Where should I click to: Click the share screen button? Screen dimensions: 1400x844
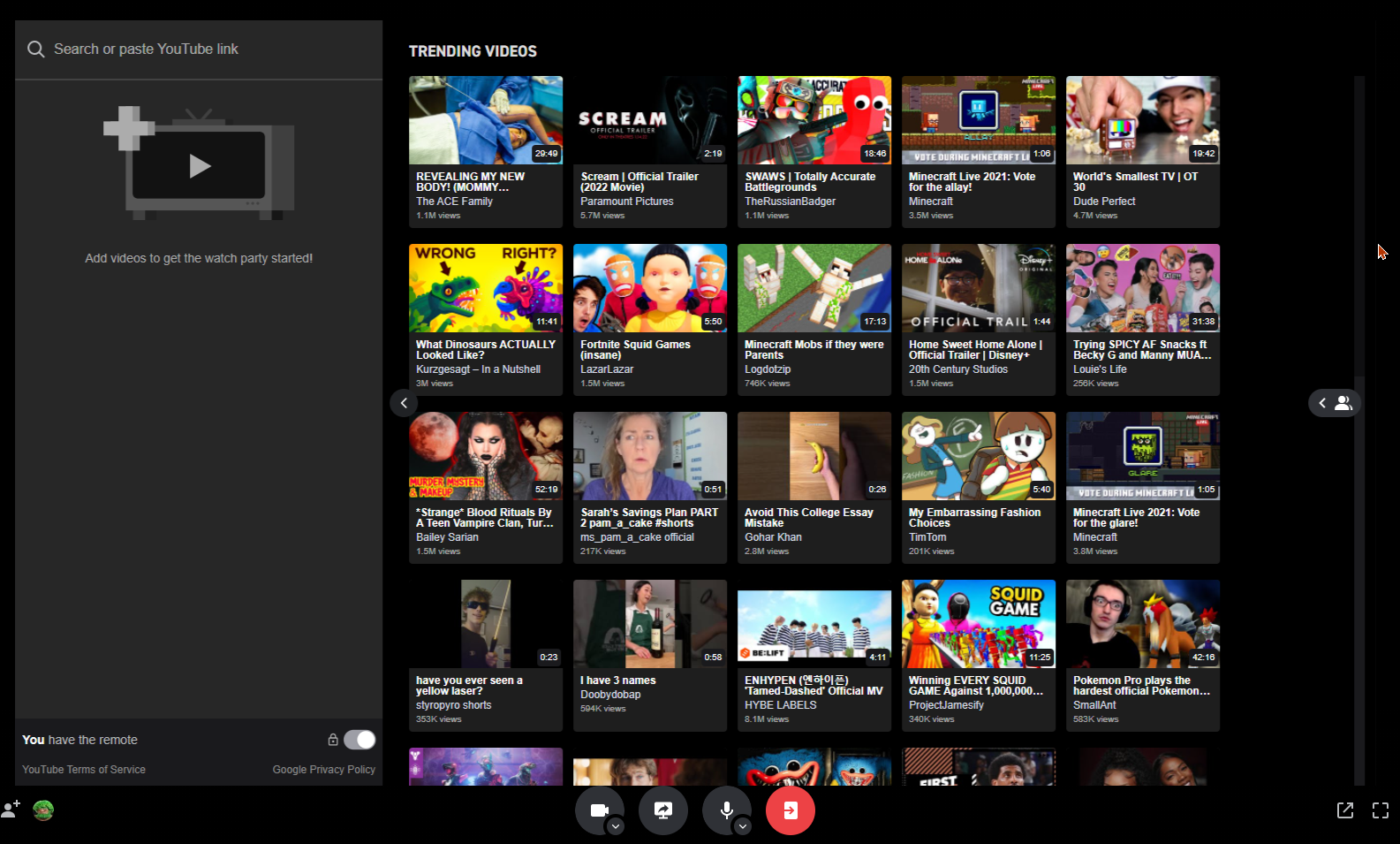(663, 810)
